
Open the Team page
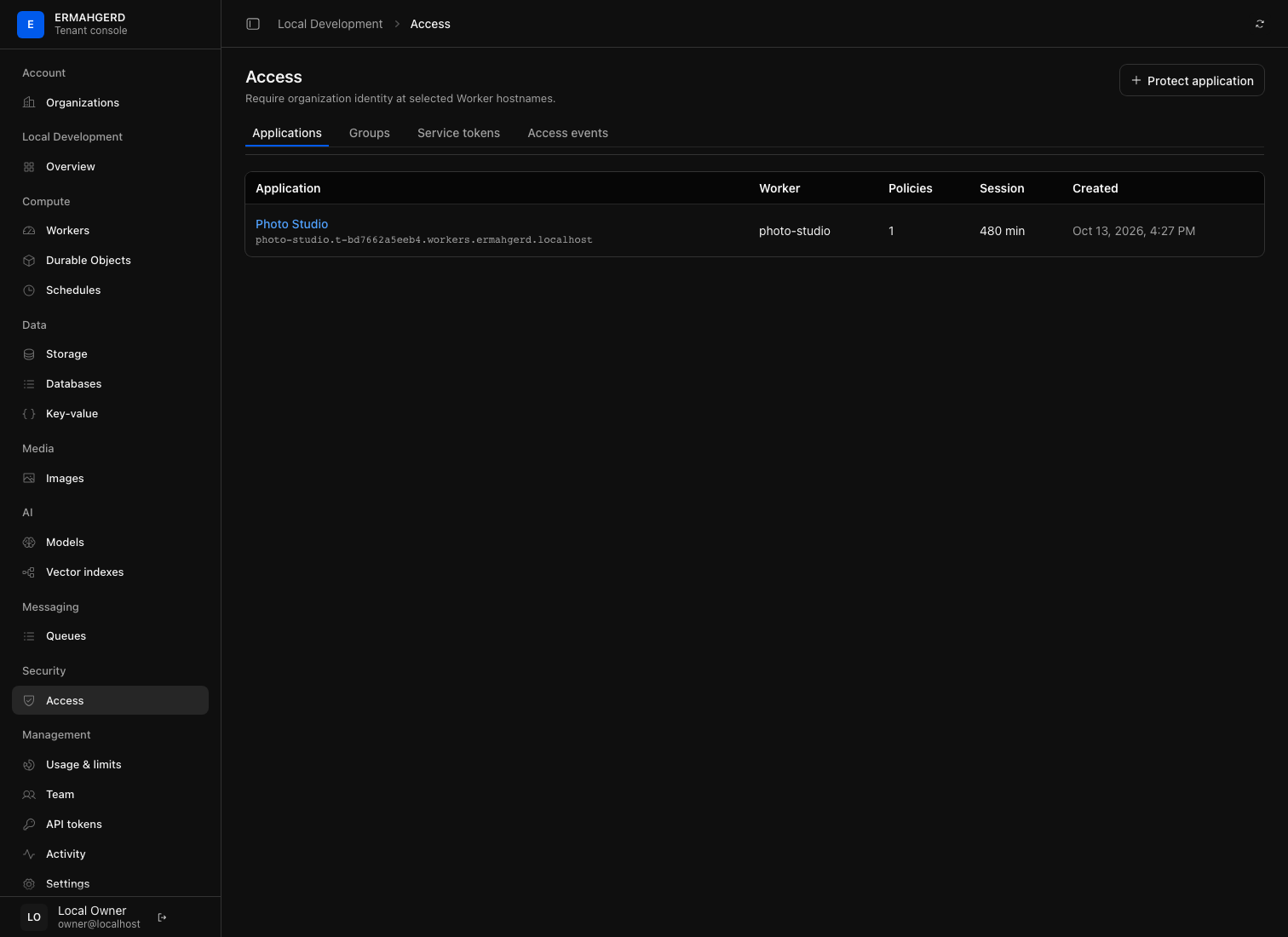(110, 795)
